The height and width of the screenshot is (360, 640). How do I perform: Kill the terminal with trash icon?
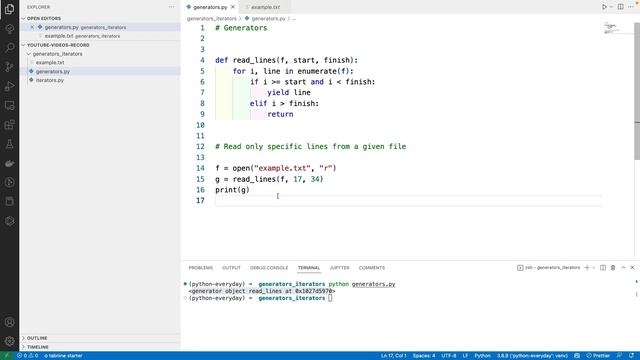click(613, 268)
